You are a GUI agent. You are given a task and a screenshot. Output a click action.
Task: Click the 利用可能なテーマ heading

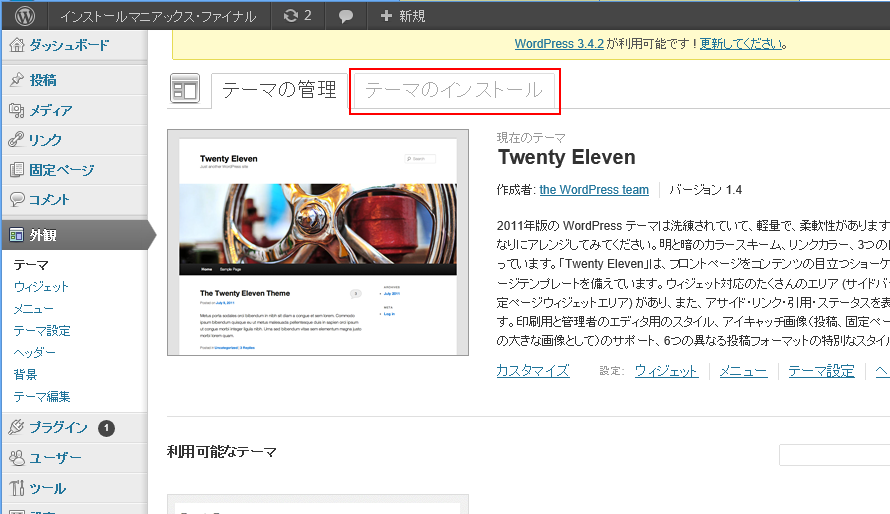click(222, 452)
